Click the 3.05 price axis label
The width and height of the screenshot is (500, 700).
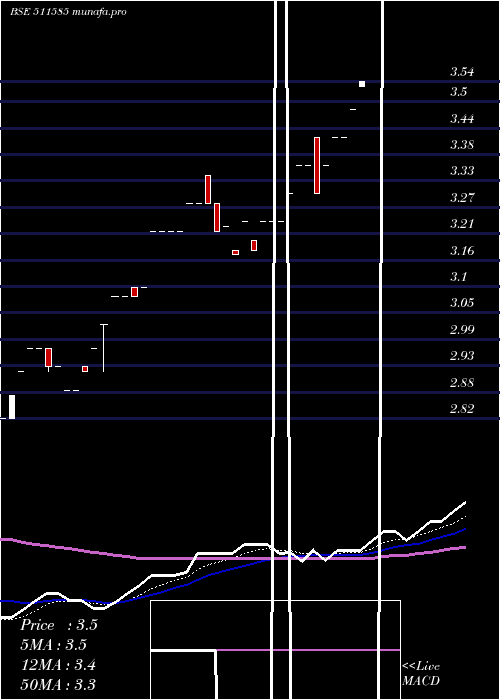pyautogui.click(x=462, y=303)
